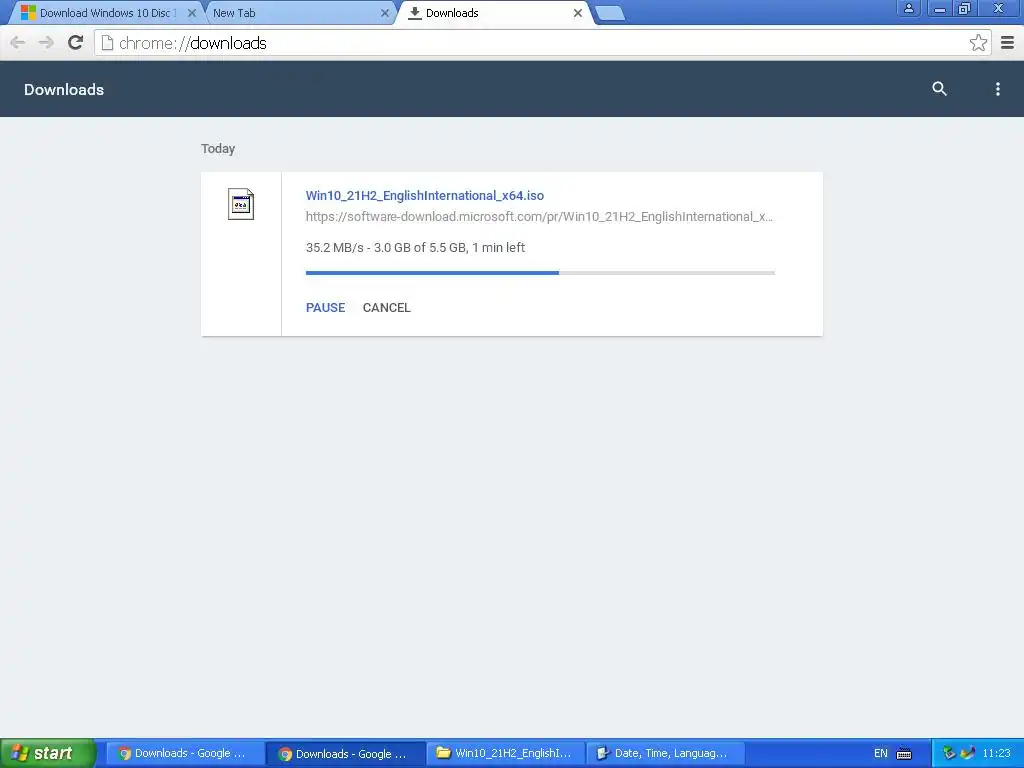Close the Download Windows 10 Disc tab

point(191,13)
